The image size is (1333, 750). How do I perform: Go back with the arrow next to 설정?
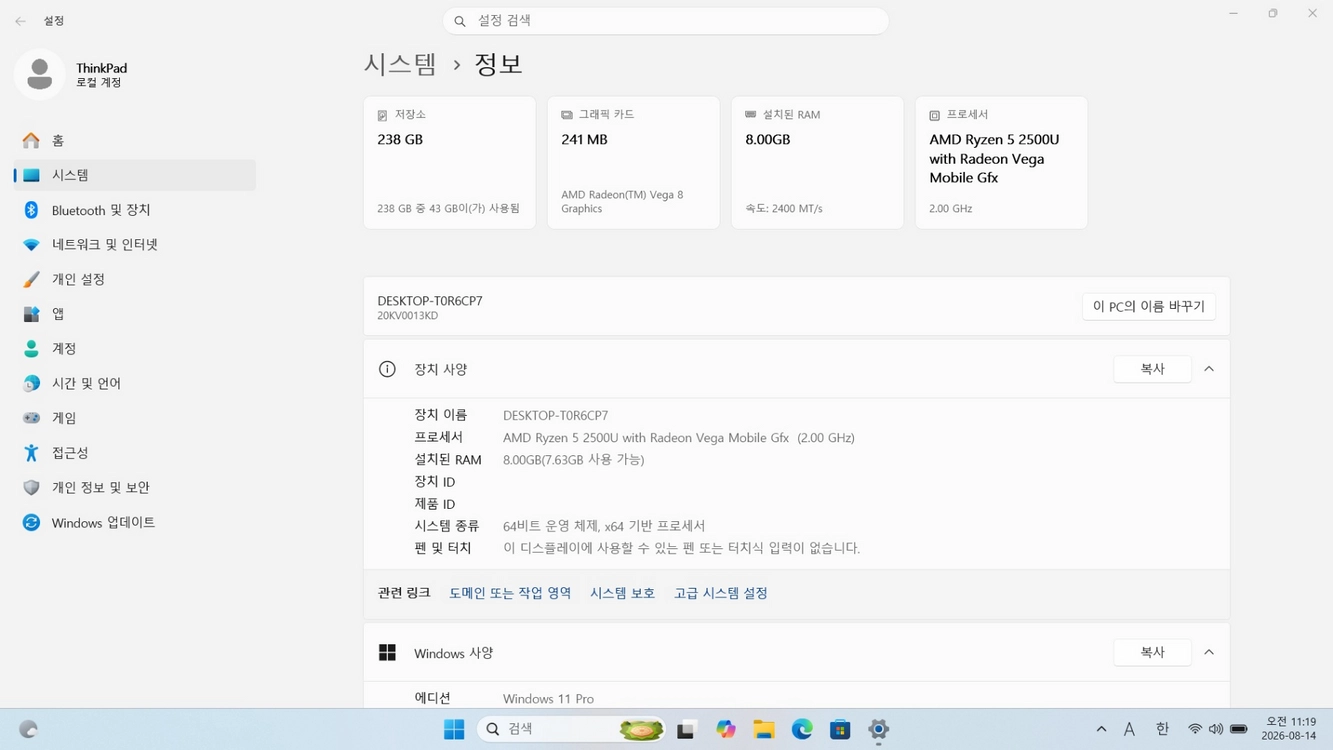point(20,21)
